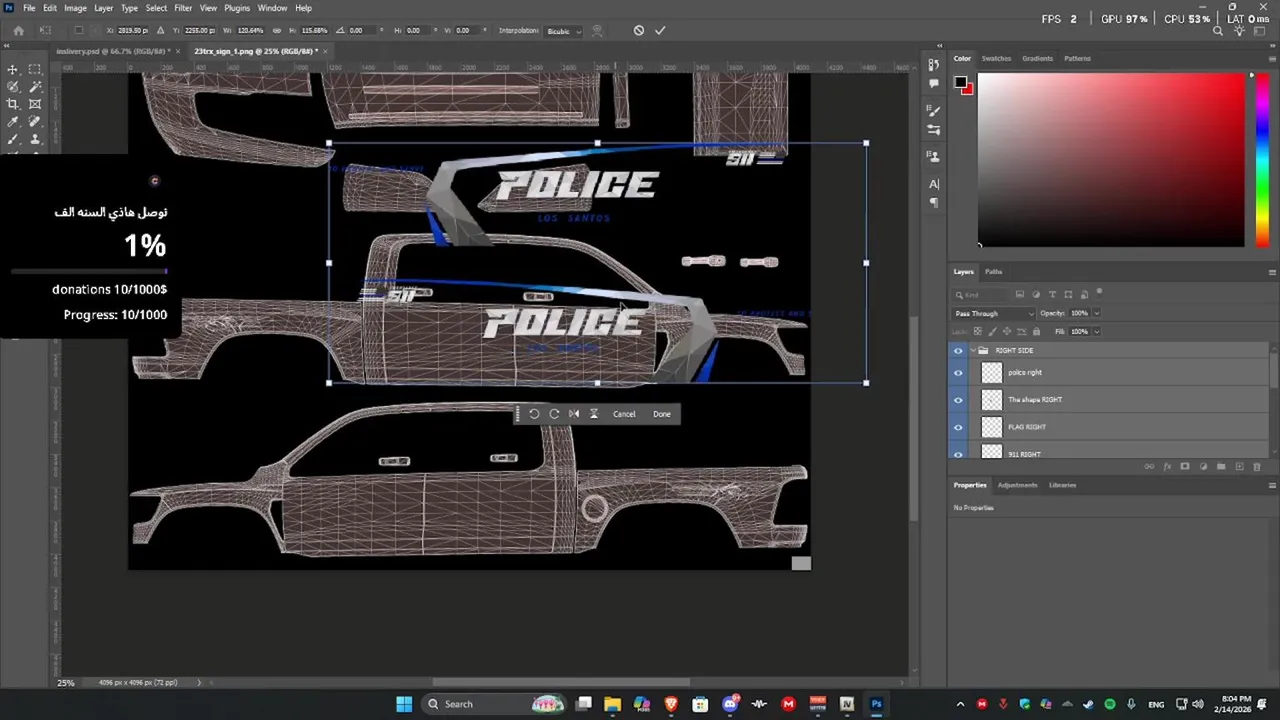Viewport: 1280px width, 720px height.
Task: Select the Spot Healing Brush tool
Action: 35,121
